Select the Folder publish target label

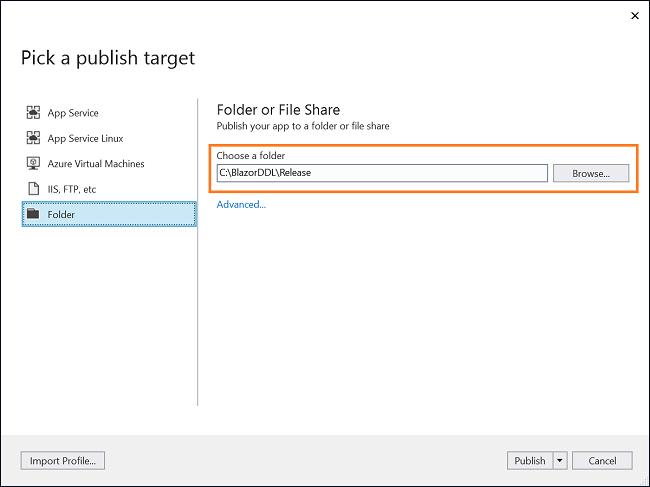pos(61,215)
